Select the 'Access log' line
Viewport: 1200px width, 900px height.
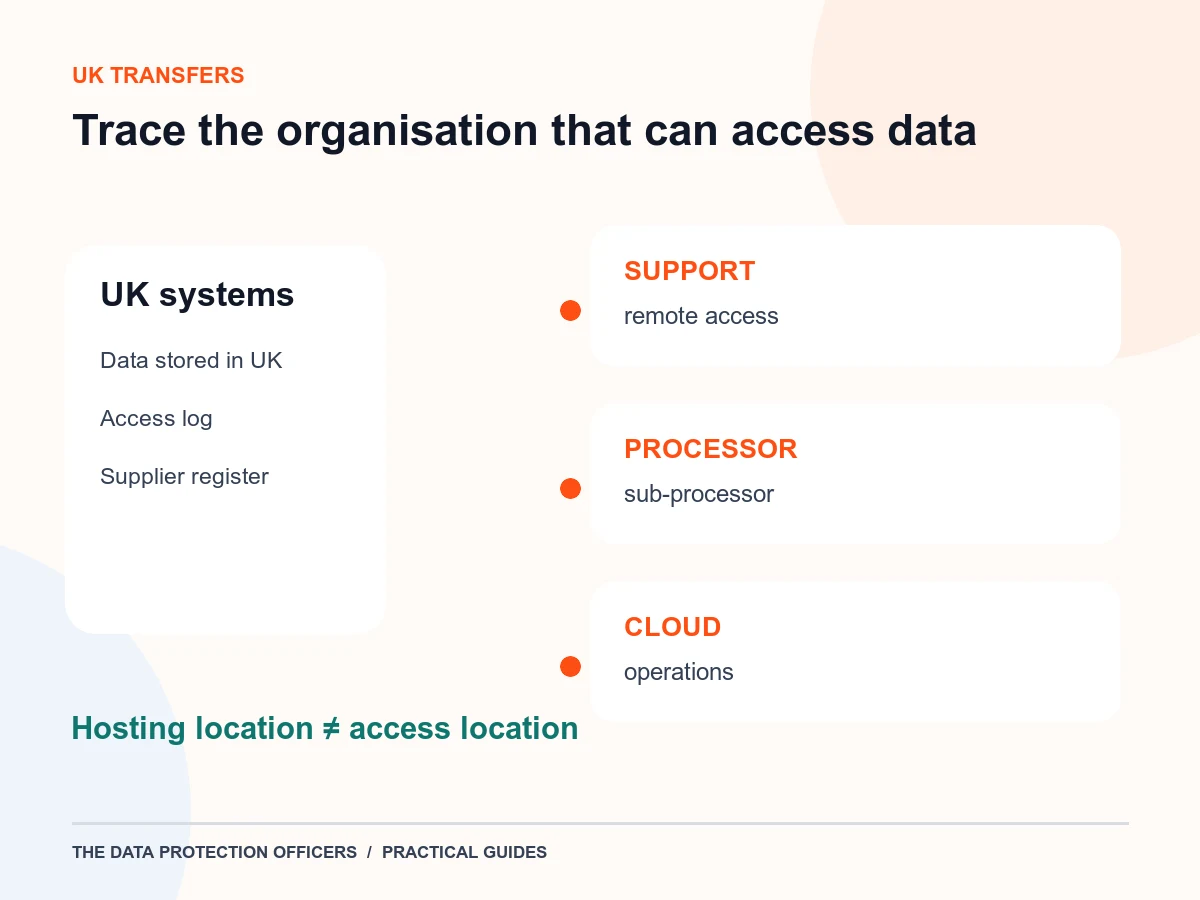(x=156, y=419)
